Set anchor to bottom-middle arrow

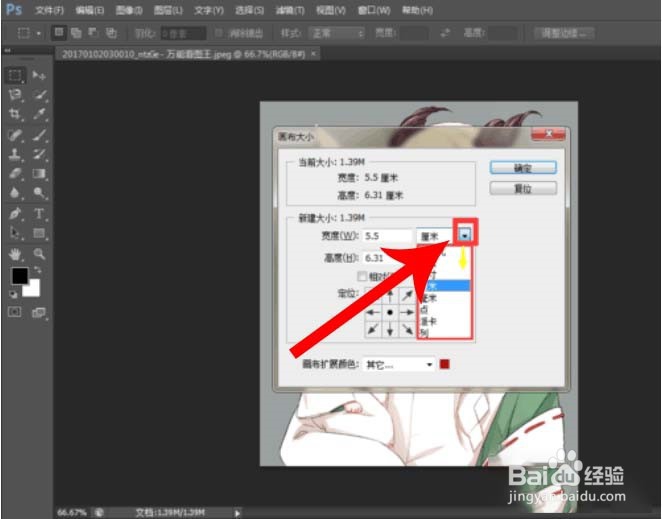click(x=390, y=329)
